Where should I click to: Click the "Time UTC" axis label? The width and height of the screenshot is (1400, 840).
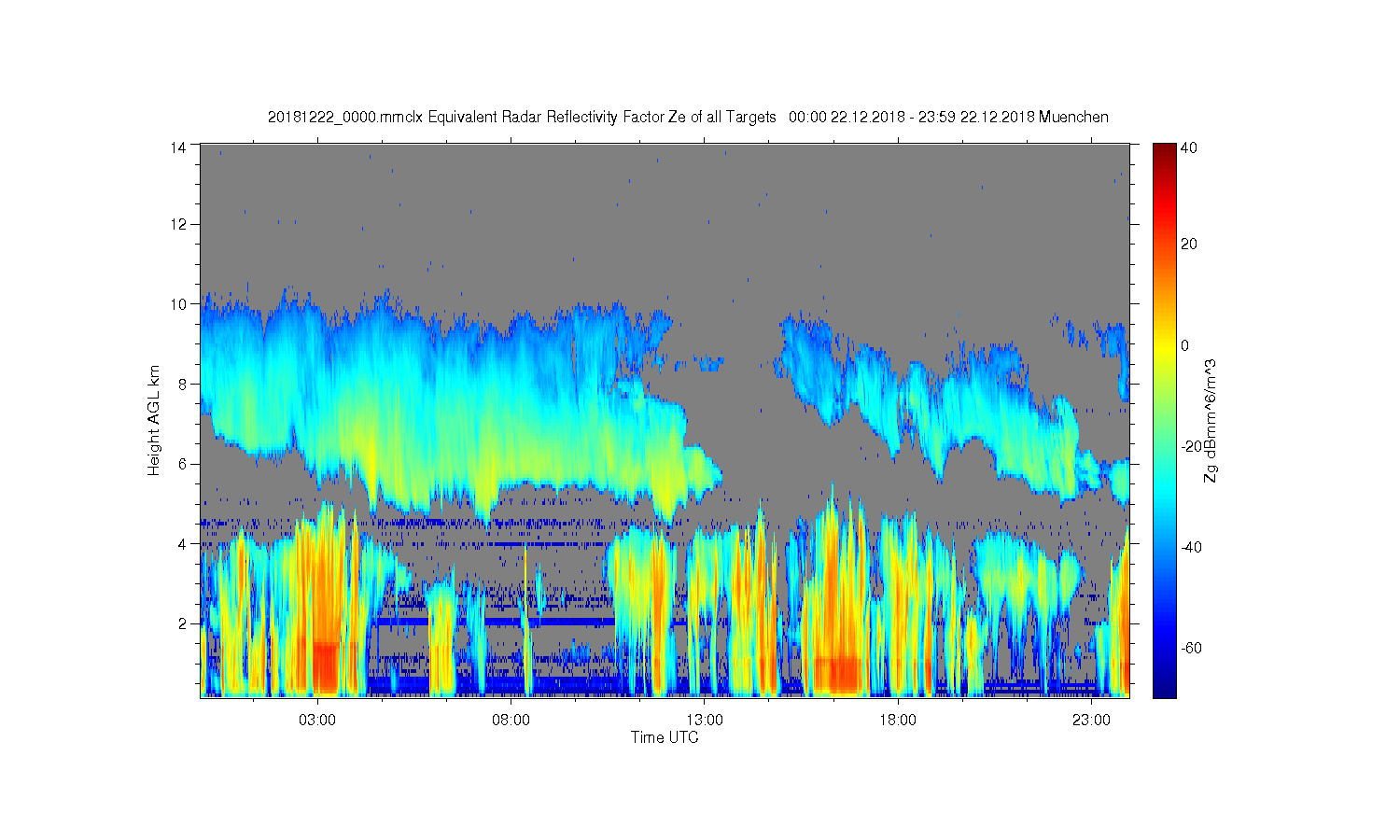click(665, 737)
